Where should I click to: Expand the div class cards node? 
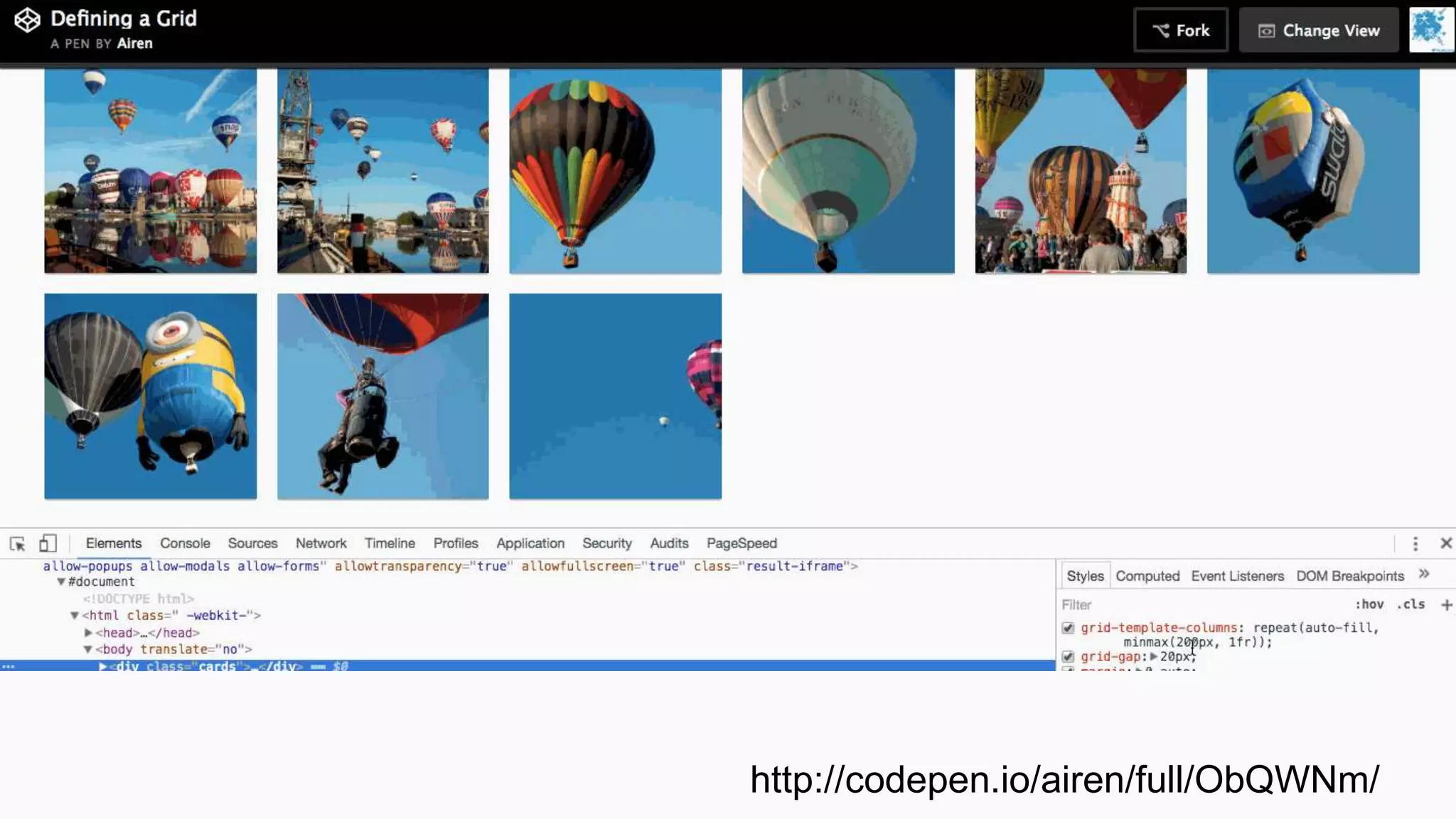tap(102, 666)
